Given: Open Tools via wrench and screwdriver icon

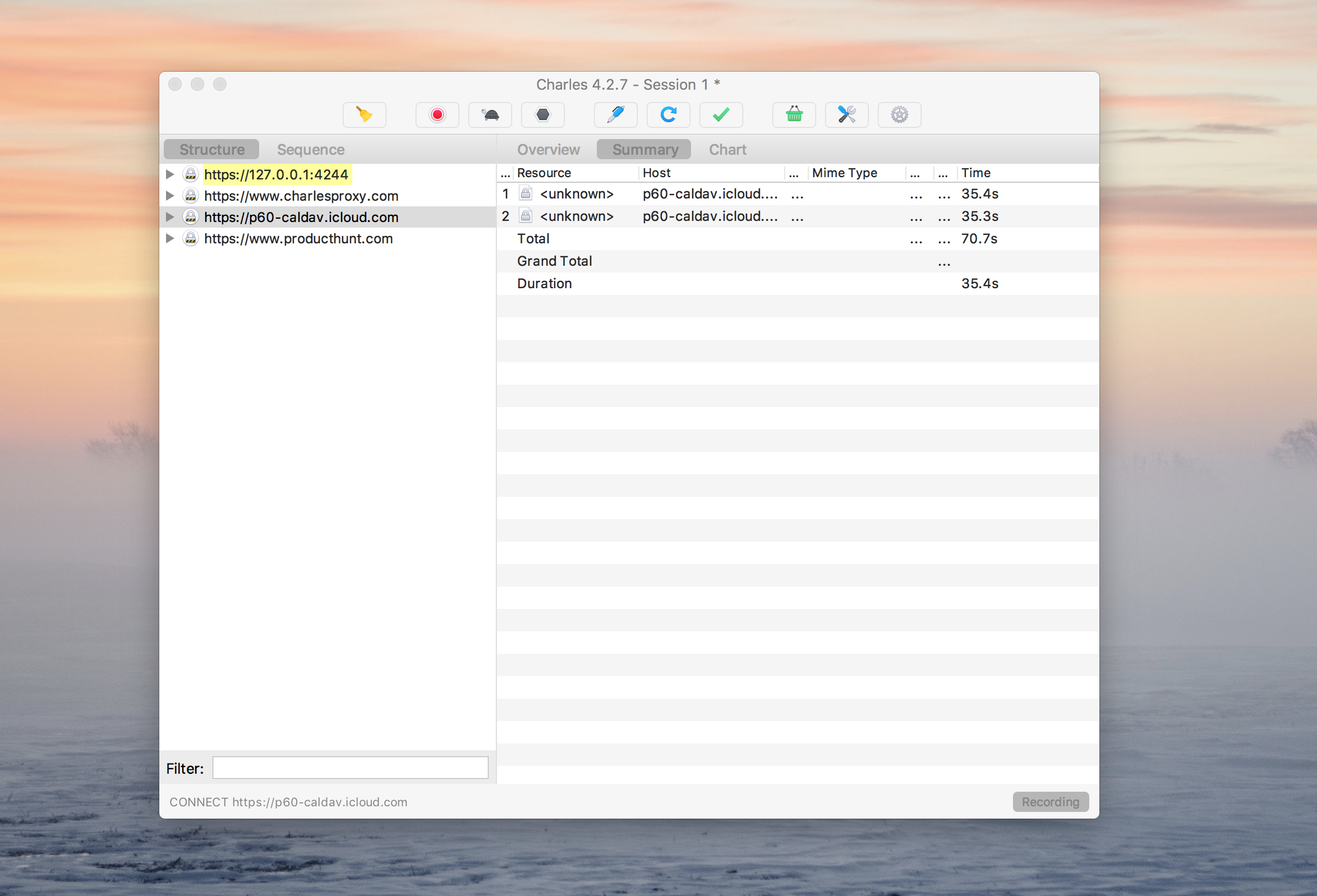Looking at the screenshot, I should [846, 115].
